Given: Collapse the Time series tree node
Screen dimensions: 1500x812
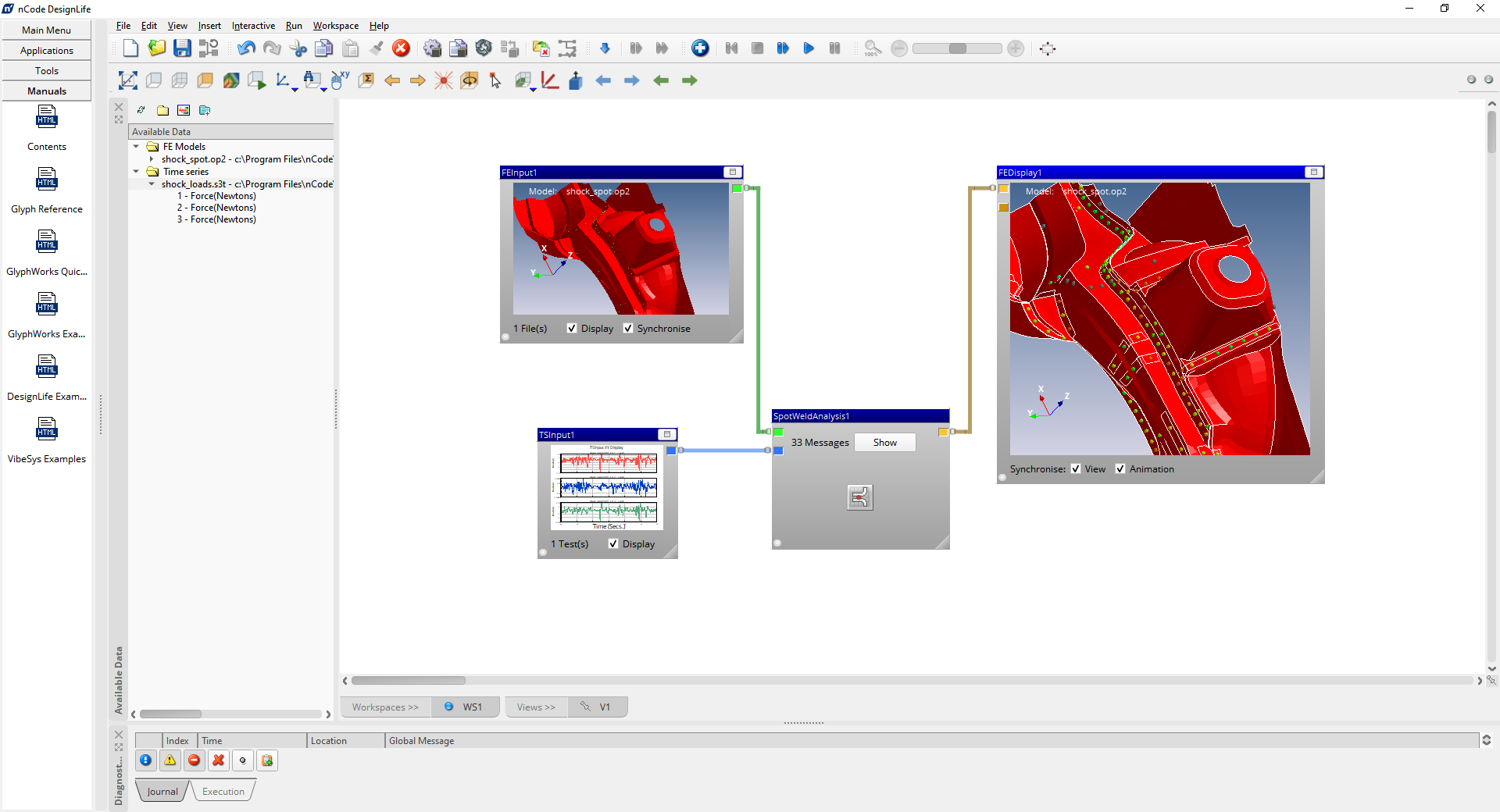Looking at the screenshot, I should (136, 172).
